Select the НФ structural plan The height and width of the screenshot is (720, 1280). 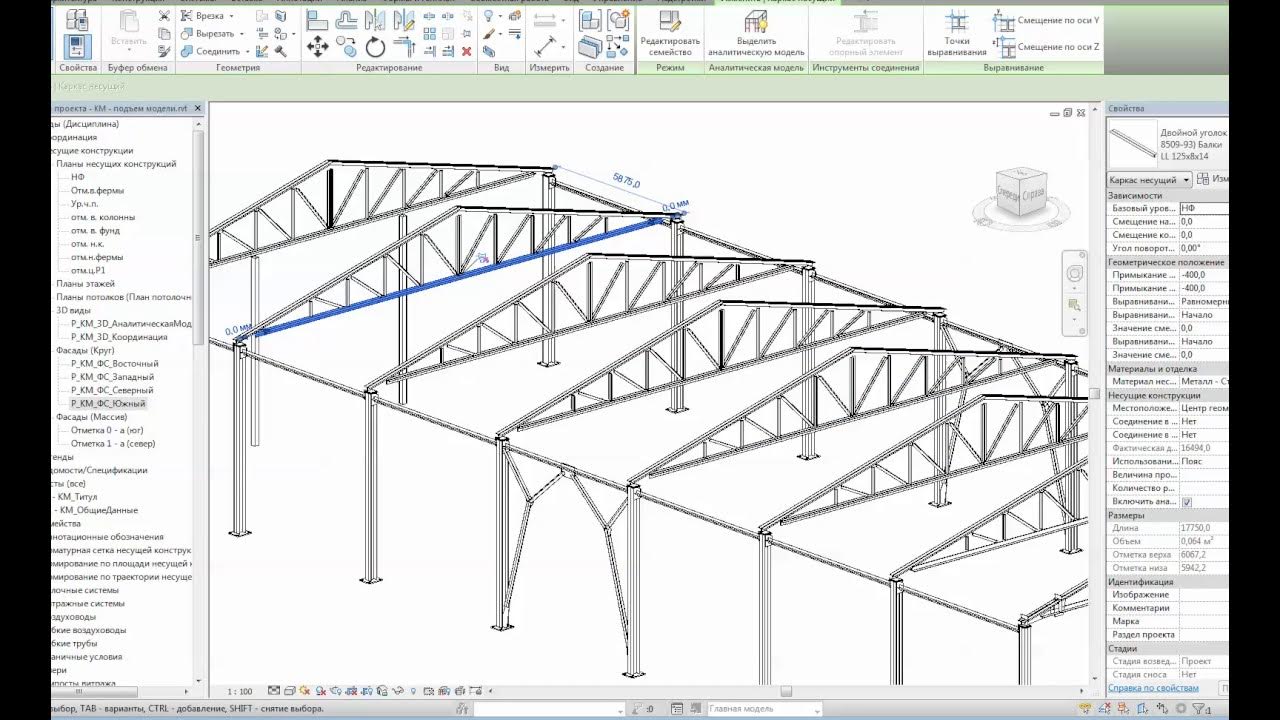pos(78,177)
